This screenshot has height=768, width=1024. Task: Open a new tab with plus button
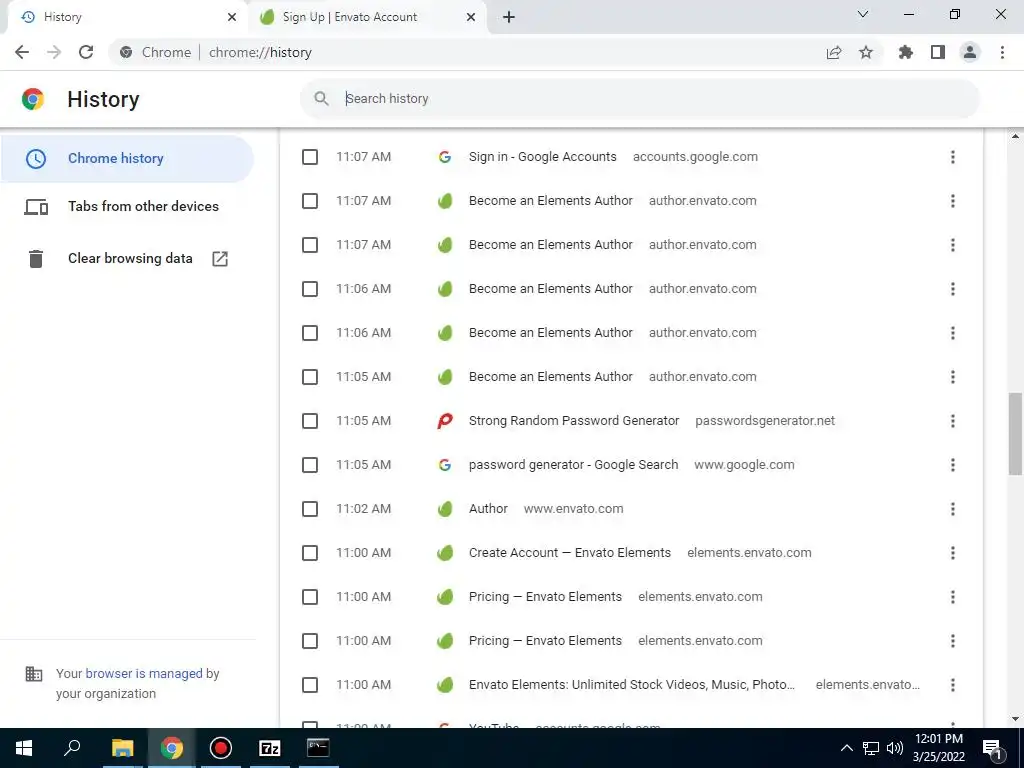509,17
